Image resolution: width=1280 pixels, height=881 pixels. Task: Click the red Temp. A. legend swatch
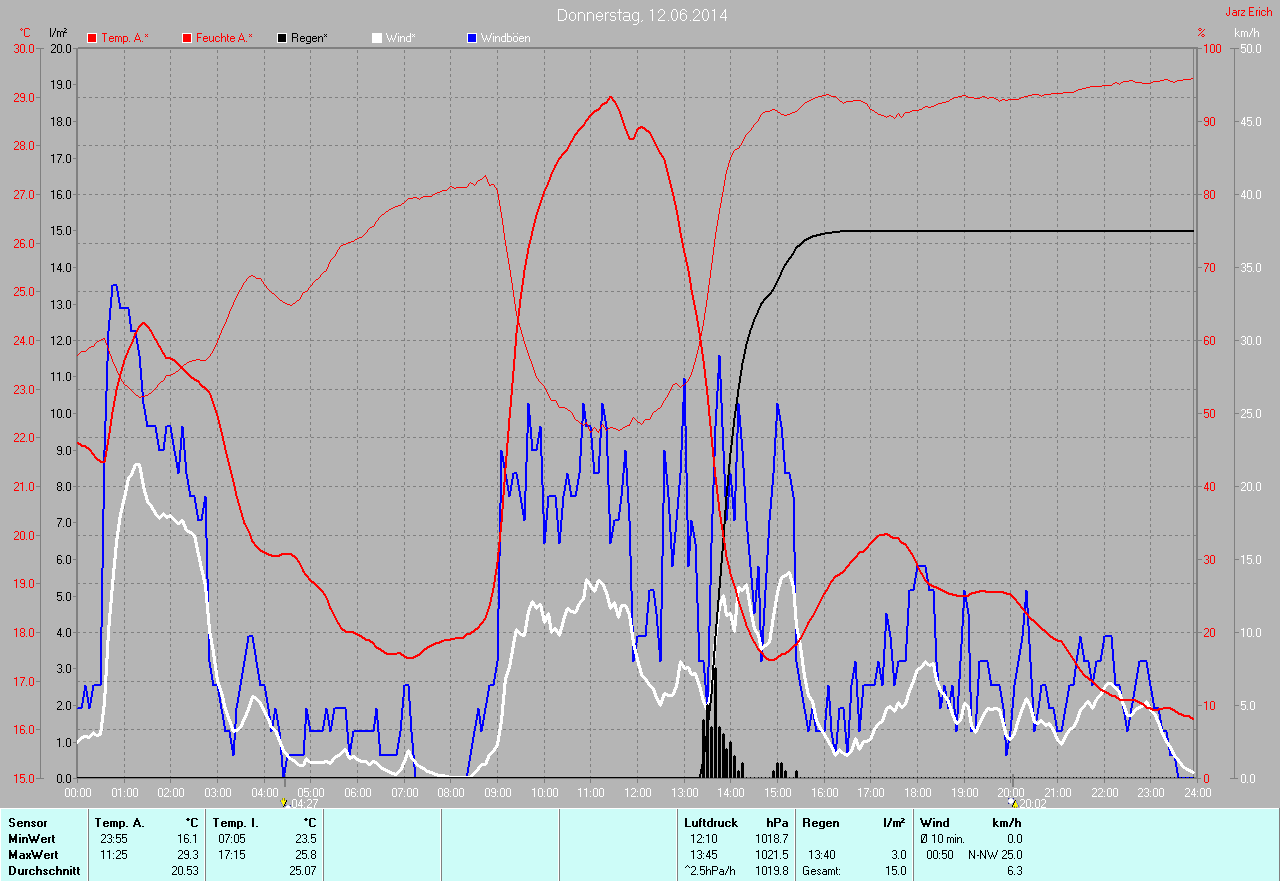(x=92, y=38)
